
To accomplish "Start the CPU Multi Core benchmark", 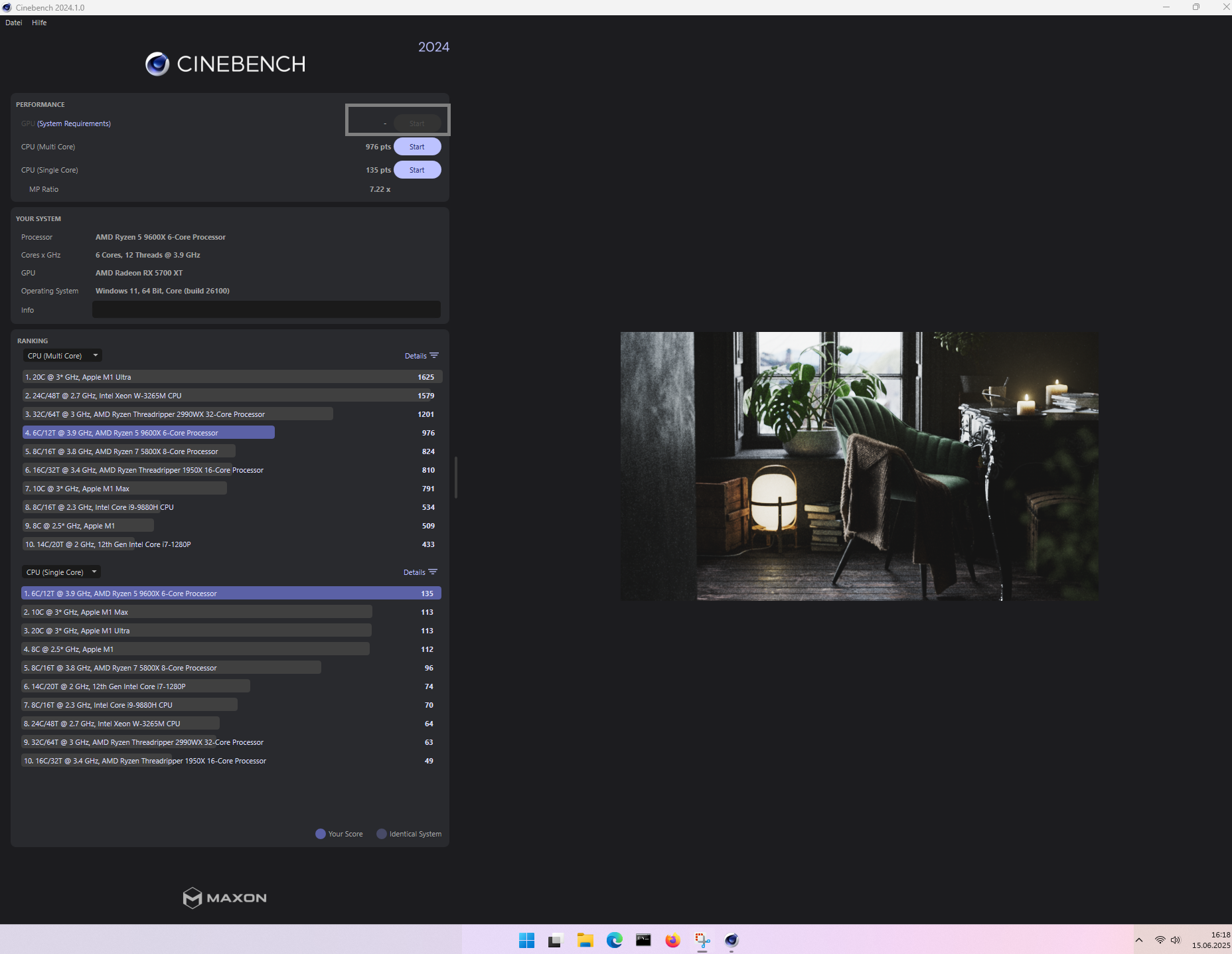I will pos(417,147).
